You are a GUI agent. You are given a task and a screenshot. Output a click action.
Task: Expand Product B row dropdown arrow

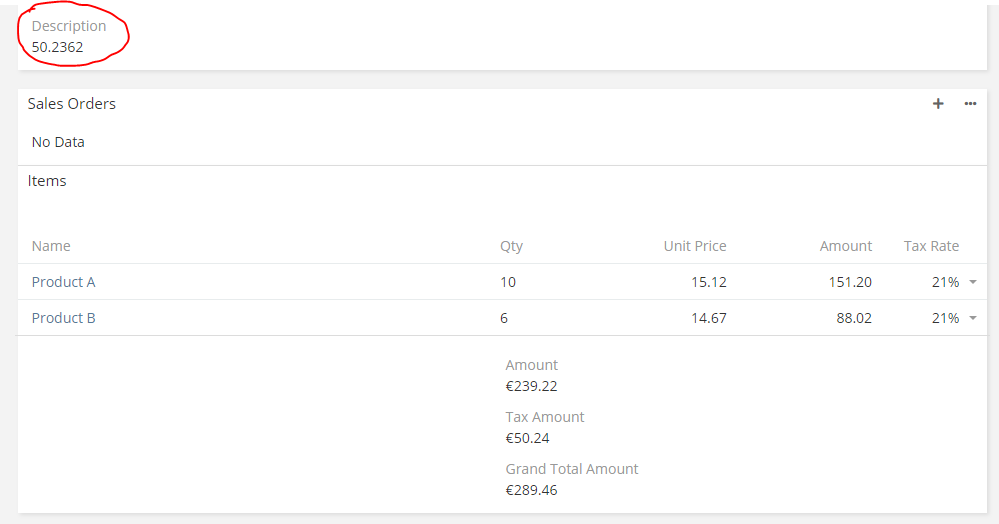[973, 319]
